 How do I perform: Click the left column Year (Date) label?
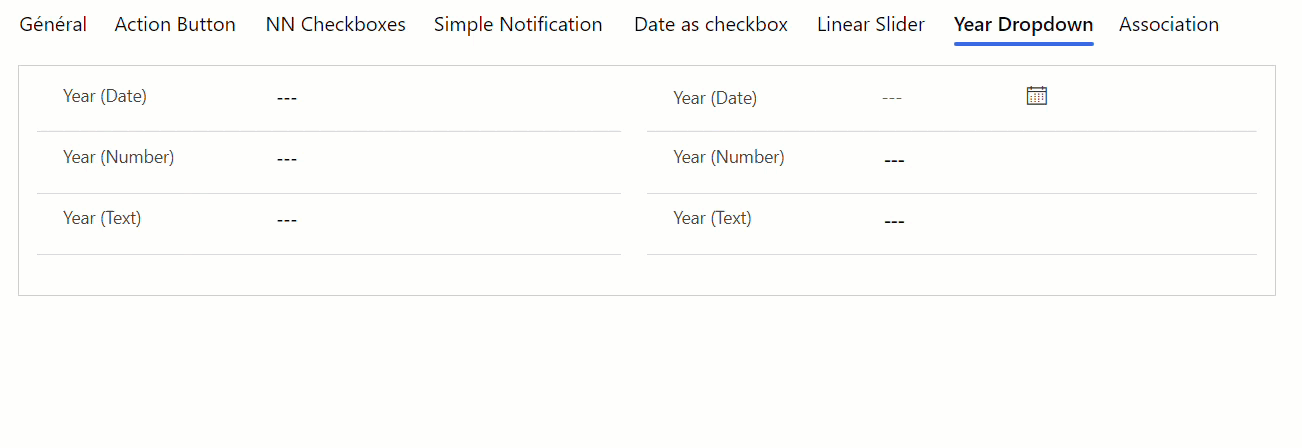pyautogui.click(x=105, y=96)
